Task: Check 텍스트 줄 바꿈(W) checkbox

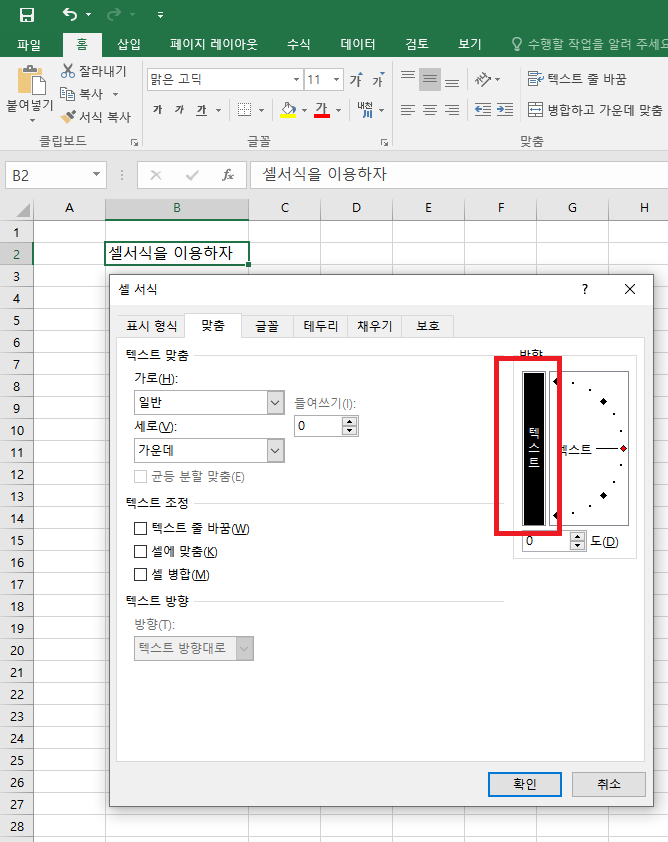Action: (140, 528)
